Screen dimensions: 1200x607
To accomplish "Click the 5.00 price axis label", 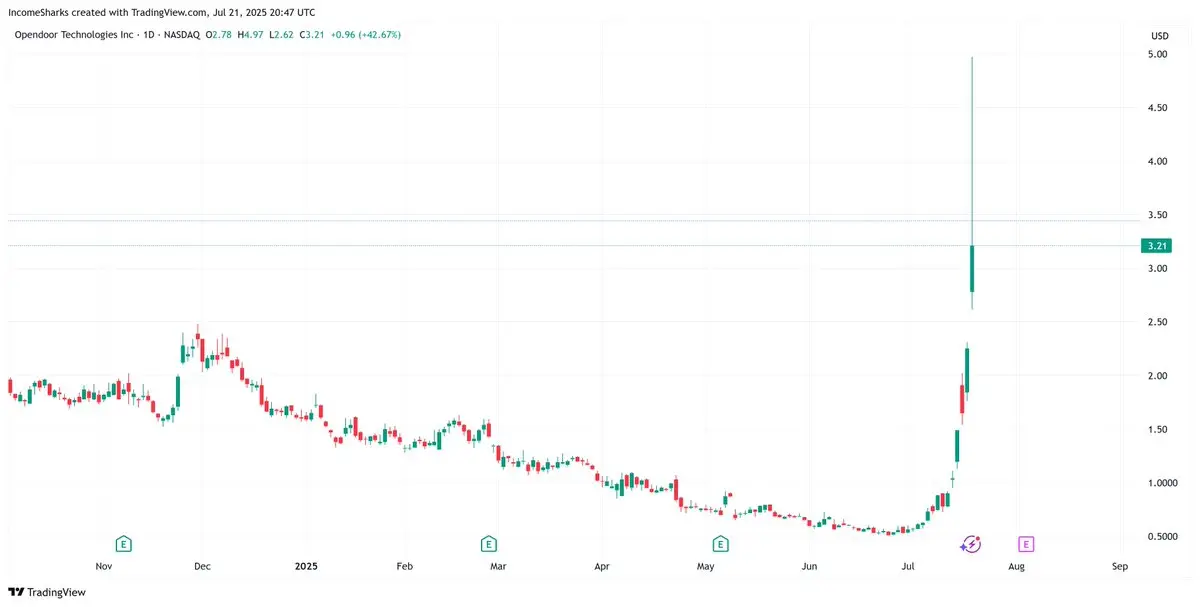I will tap(1159, 54).
